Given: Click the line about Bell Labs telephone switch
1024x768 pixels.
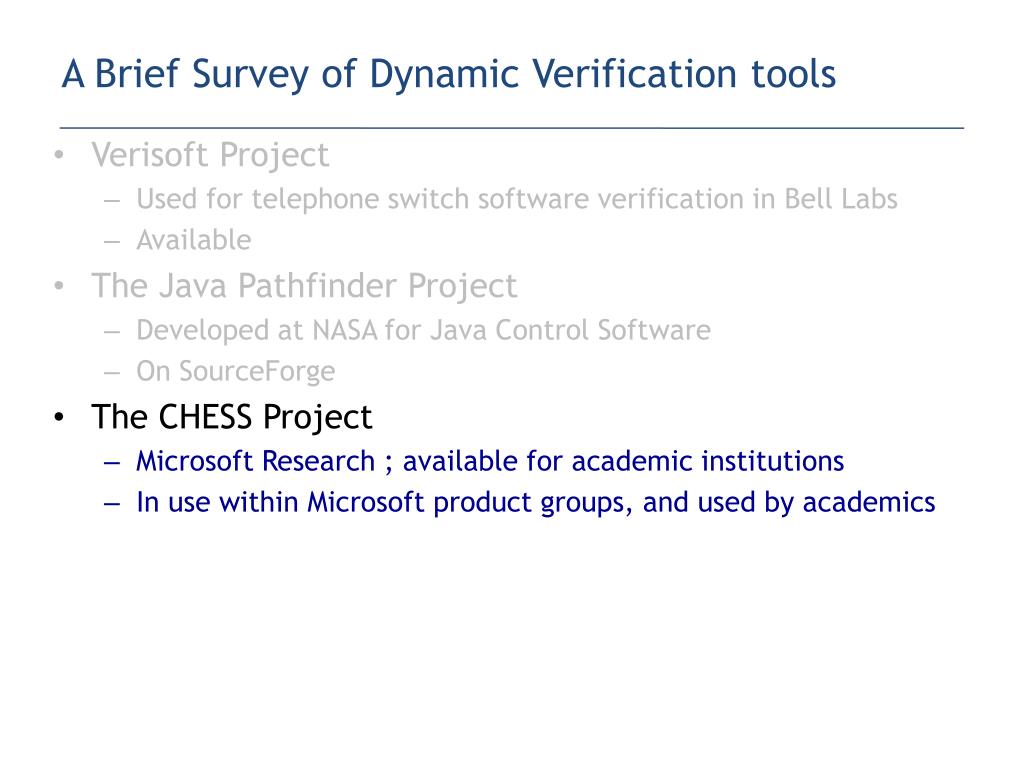Looking at the screenshot, I should [516, 199].
